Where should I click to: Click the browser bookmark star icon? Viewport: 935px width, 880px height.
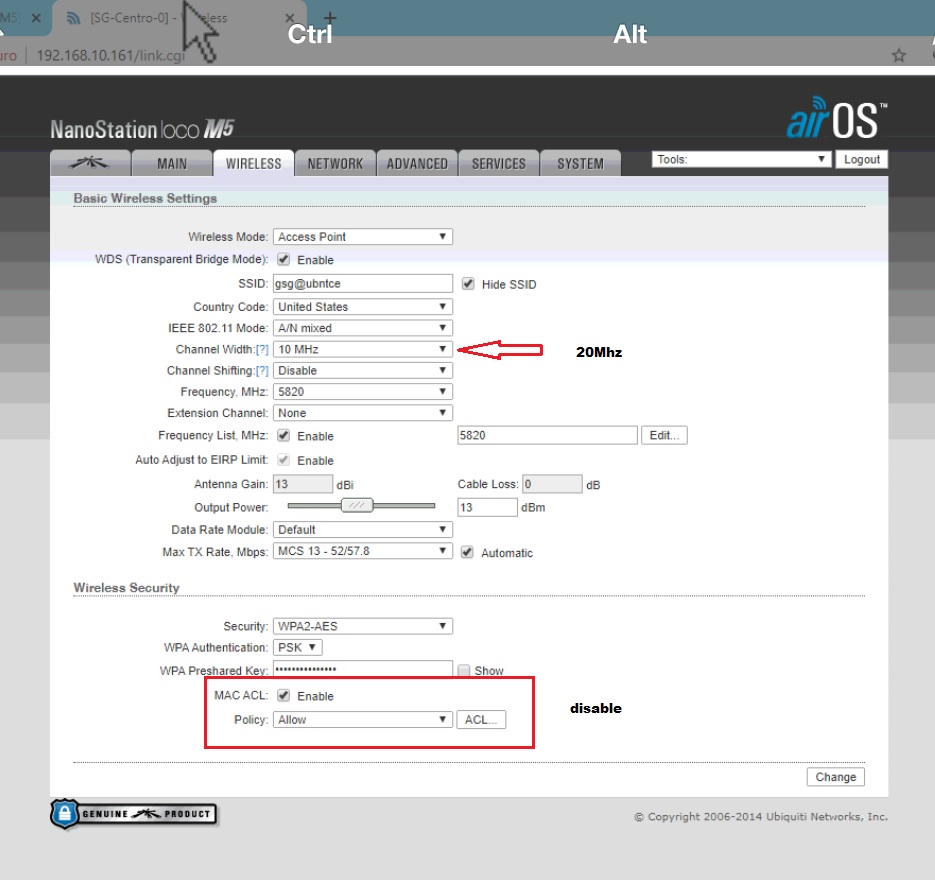click(x=899, y=56)
